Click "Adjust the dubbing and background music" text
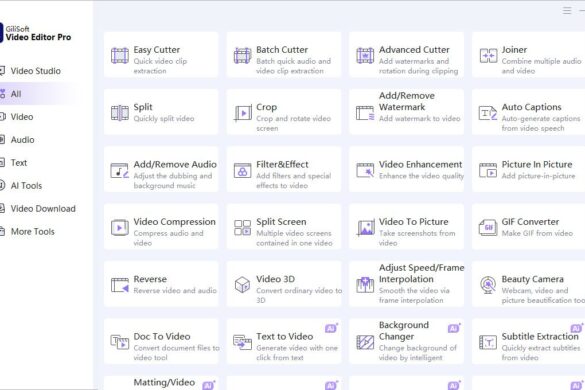The width and height of the screenshot is (585, 390). 173,181
